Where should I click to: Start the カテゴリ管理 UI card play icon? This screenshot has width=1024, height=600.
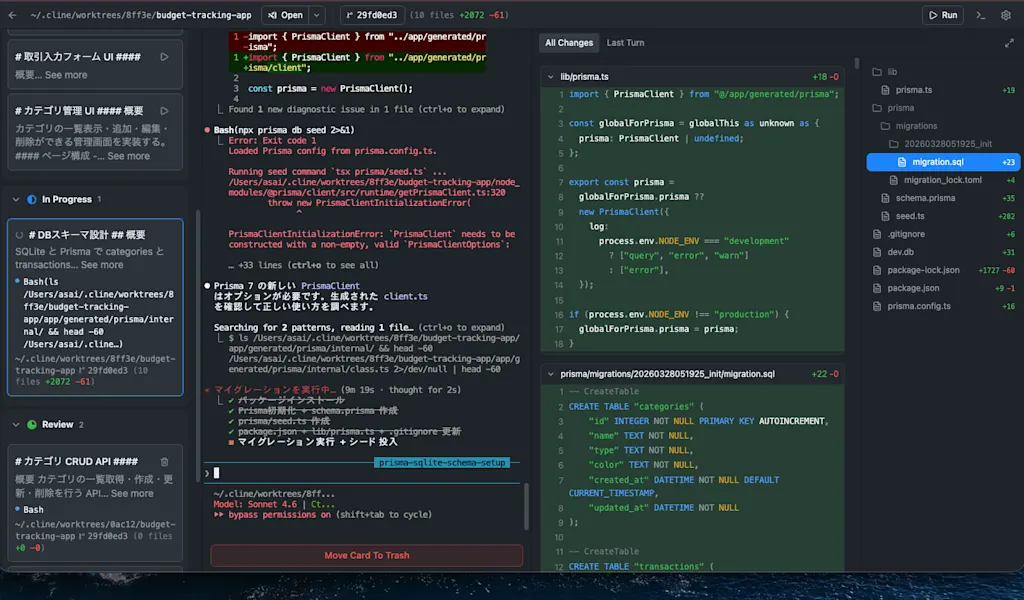165,111
